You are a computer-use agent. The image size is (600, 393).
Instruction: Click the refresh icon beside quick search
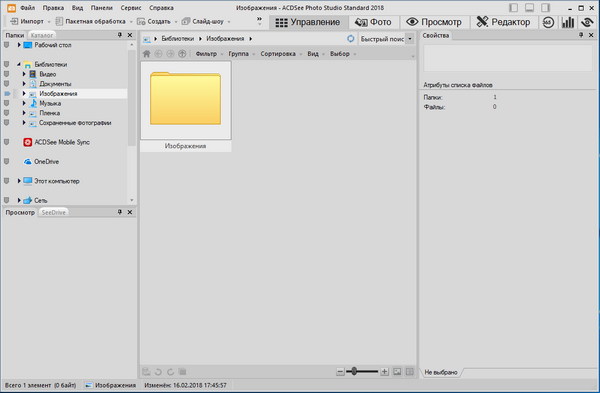(351, 39)
